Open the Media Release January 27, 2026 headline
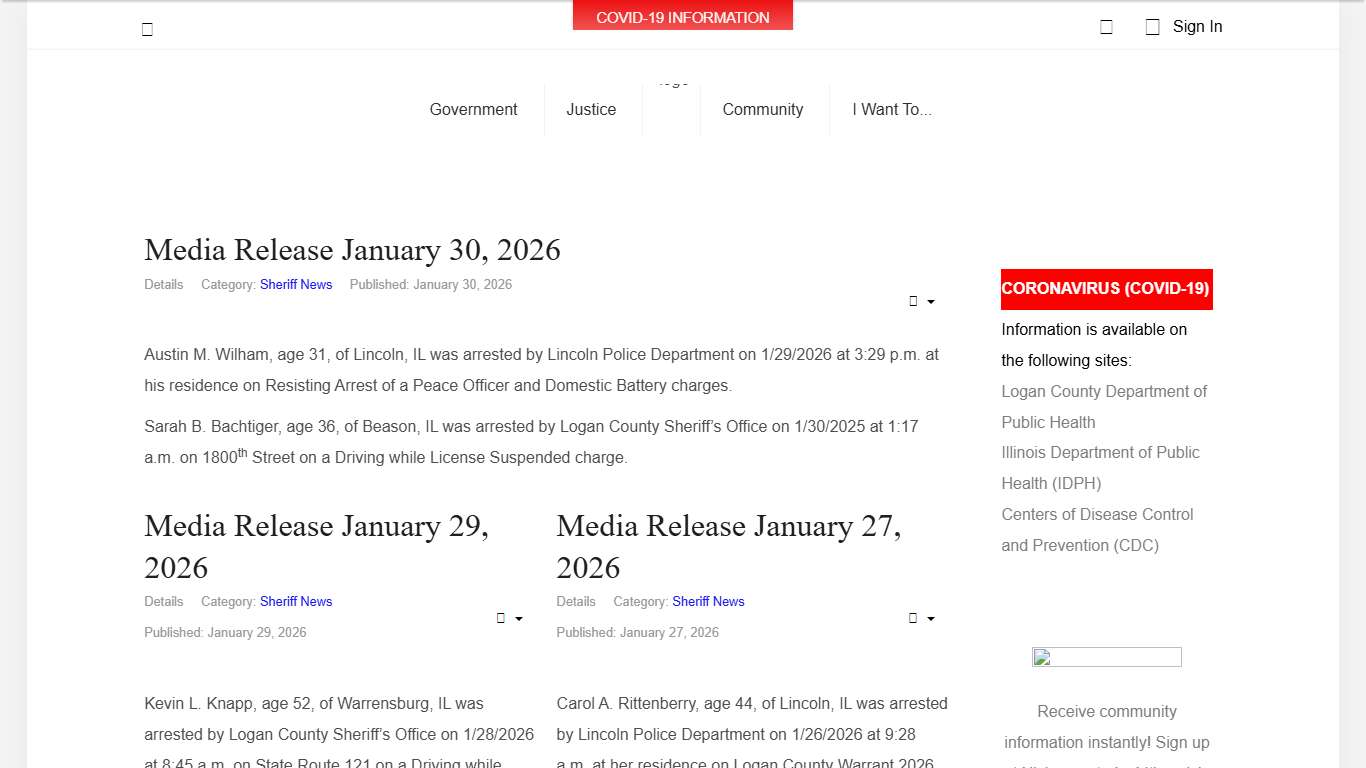 728,546
